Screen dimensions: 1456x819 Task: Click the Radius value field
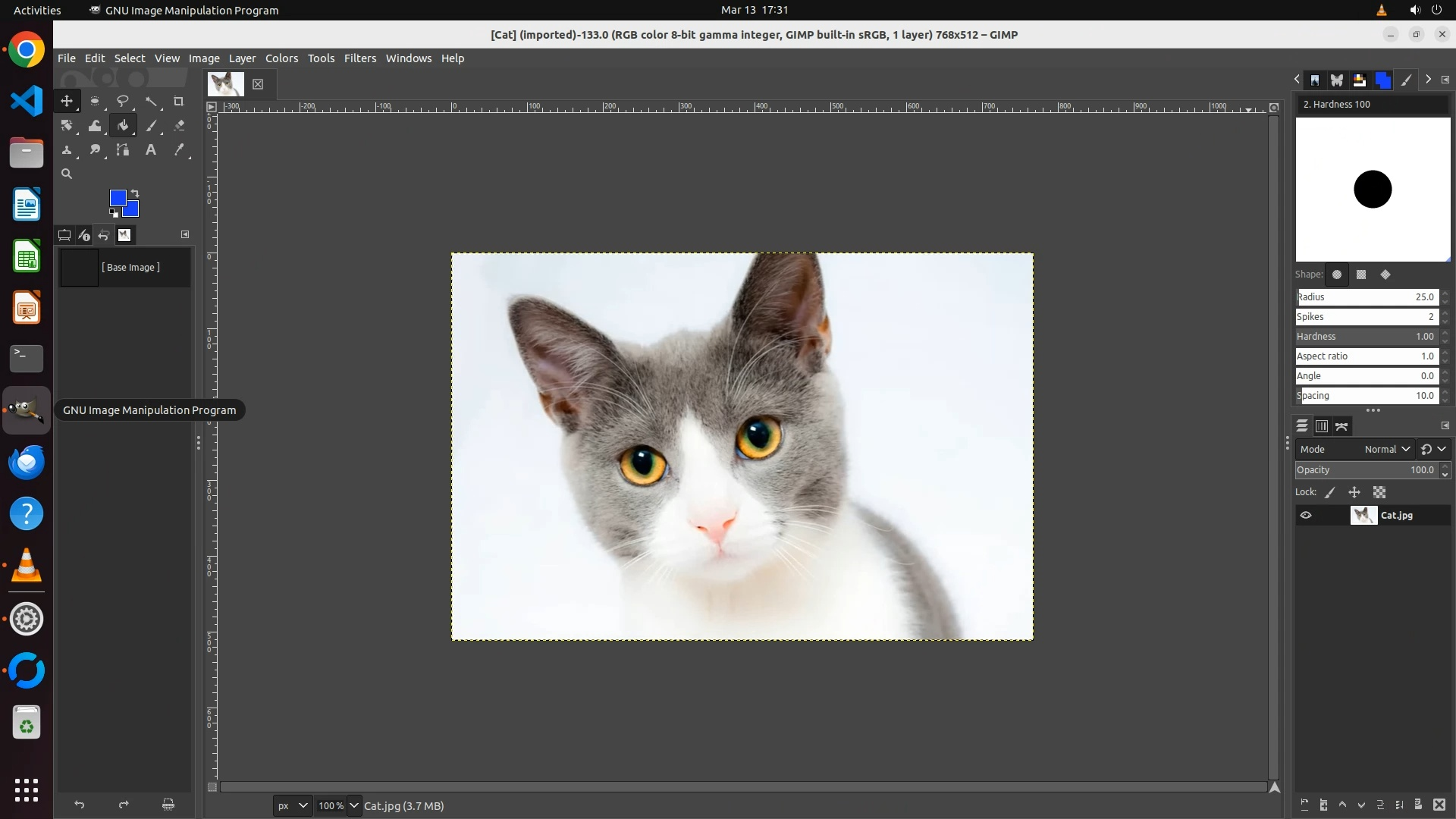point(1367,297)
